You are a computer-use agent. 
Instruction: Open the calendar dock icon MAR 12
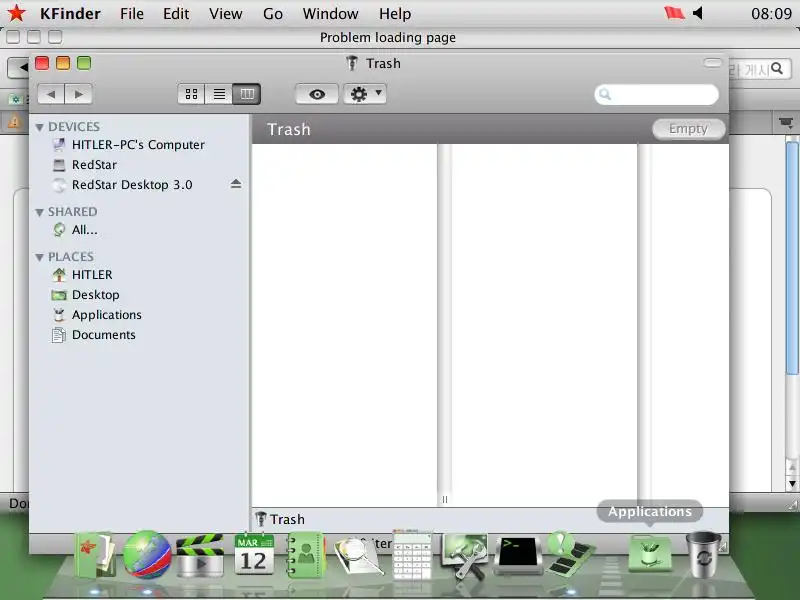click(x=254, y=555)
